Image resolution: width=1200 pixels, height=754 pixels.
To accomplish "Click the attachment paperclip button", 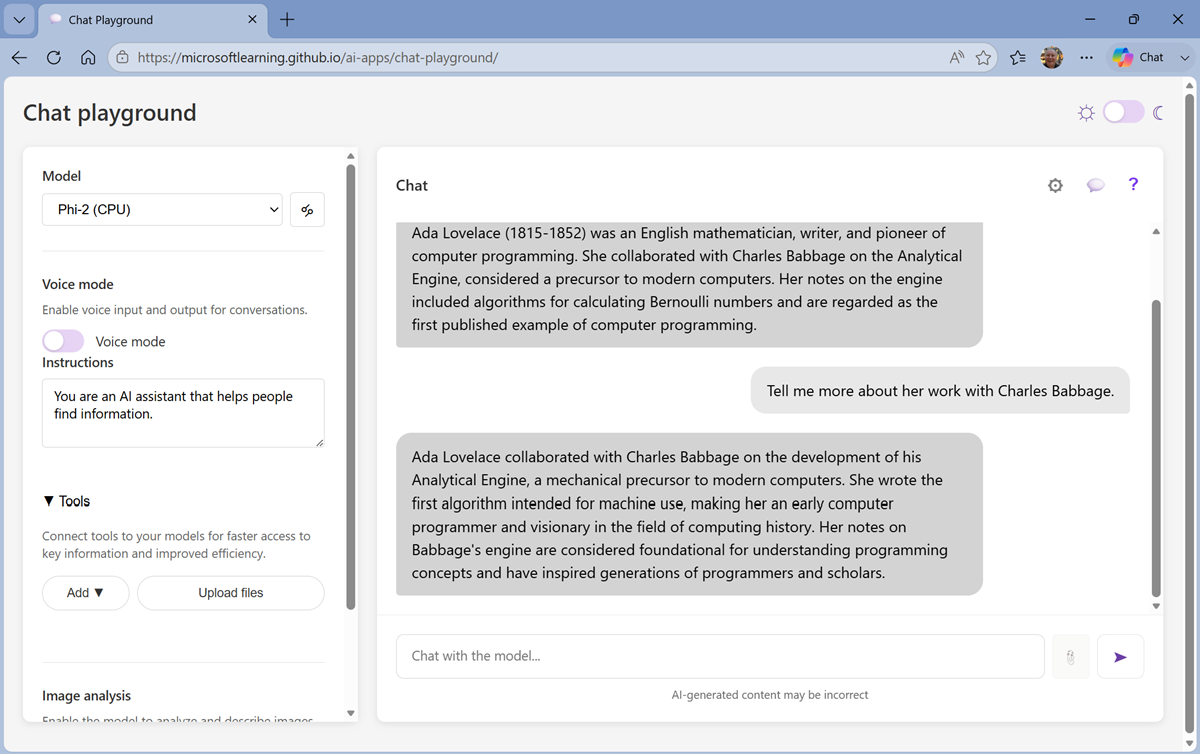I will [1070, 657].
